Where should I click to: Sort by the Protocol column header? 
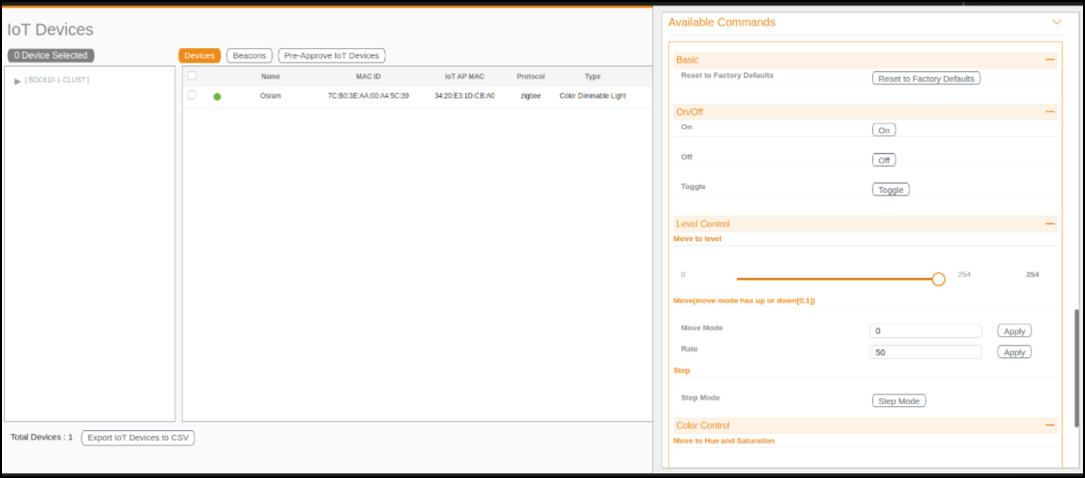point(531,77)
